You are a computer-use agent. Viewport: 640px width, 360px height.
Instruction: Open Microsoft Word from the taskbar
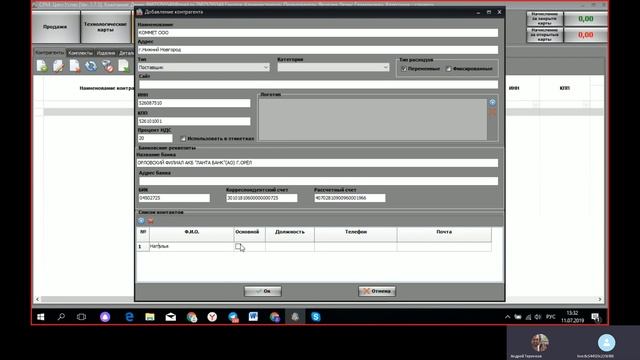point(253,317)
